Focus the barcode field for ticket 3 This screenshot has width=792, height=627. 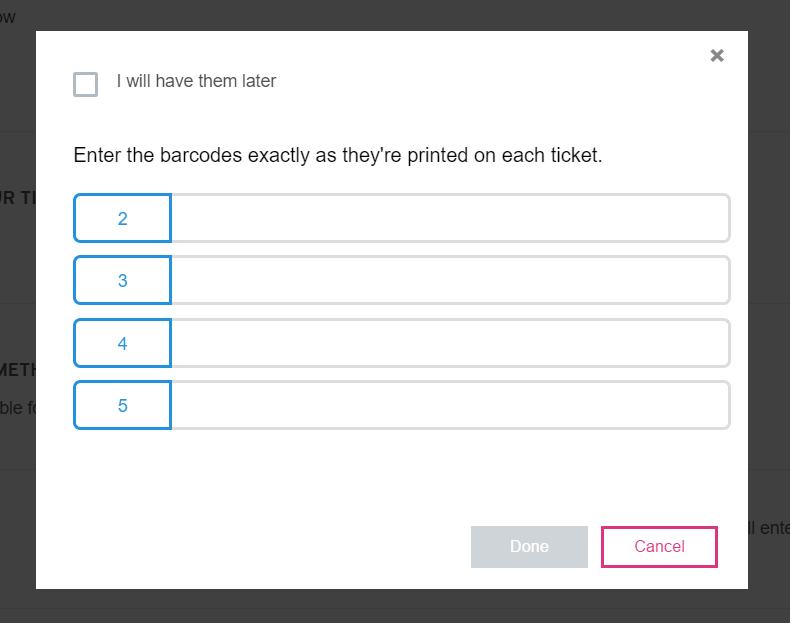click(450, 281)
